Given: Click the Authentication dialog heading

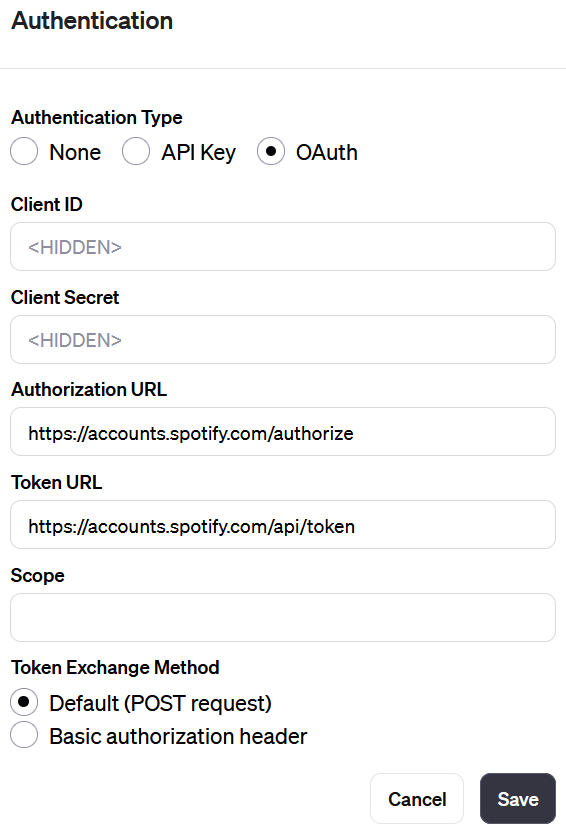Looking at the screenshot, I should coord(92,21).
